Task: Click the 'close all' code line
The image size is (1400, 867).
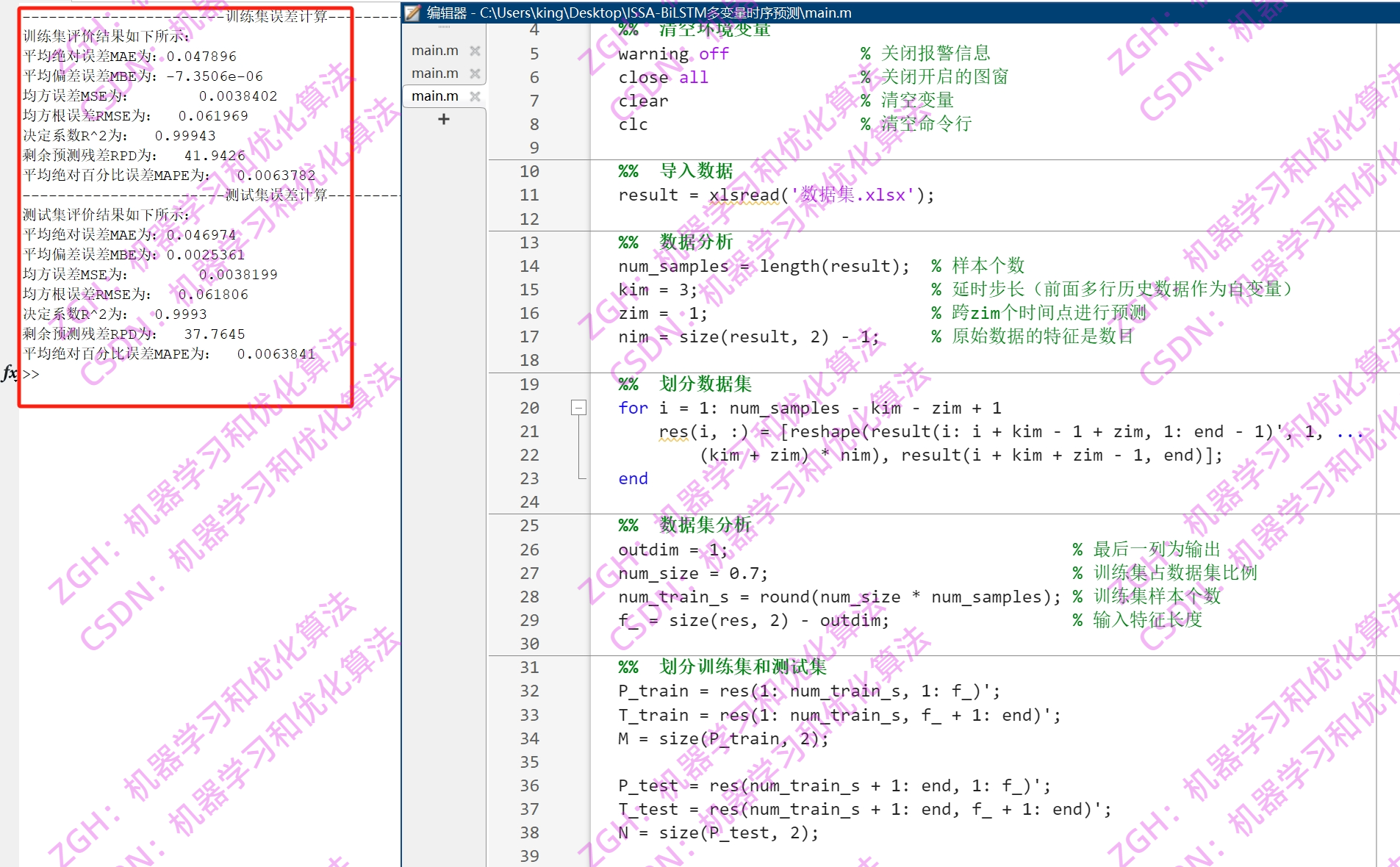Action: click(663, 77)
